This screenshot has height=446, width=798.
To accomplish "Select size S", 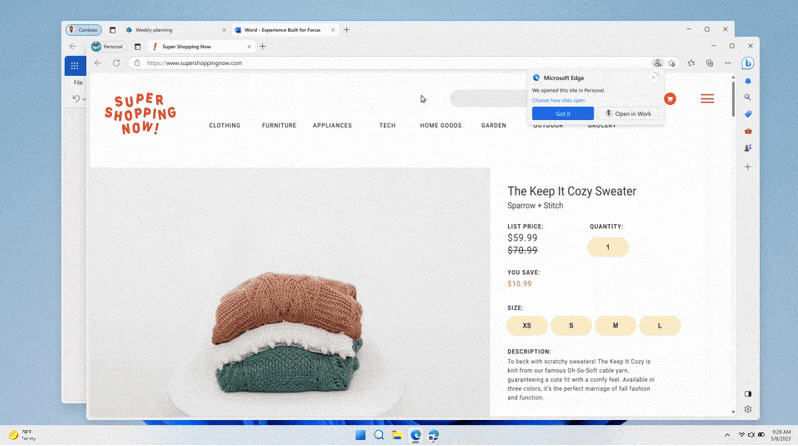I will (571, 325).
